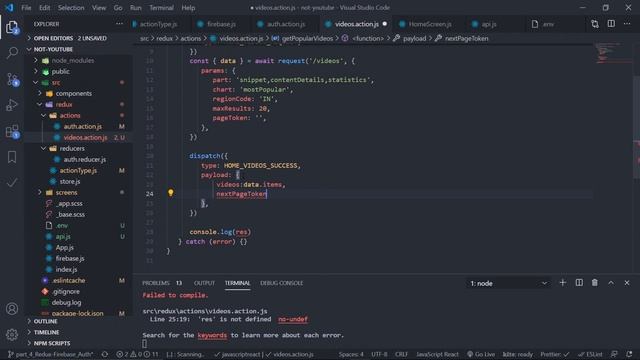
Task: Switch to the firebase.js editor tab
Action: pyautogui.click(x=221, y=24)
